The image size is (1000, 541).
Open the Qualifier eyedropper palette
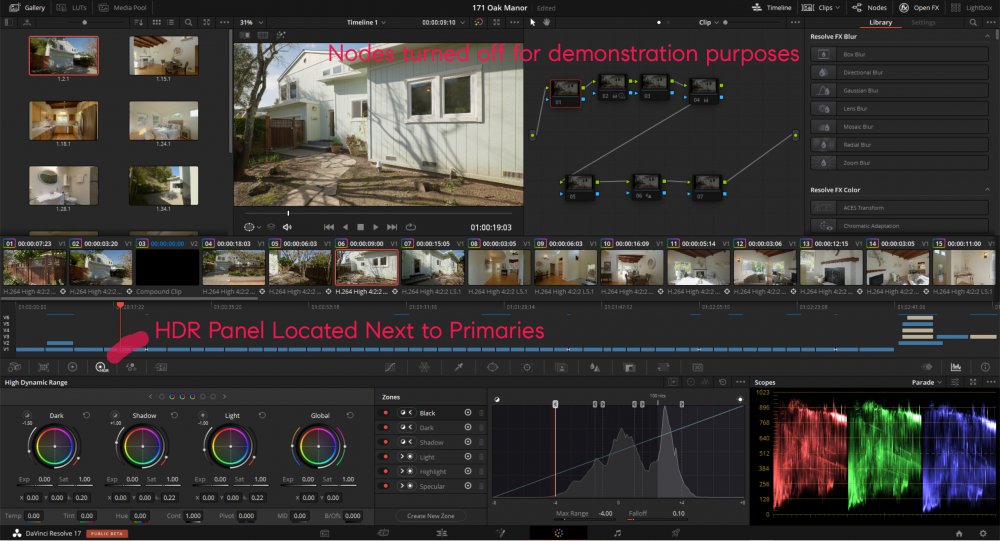(x=458, y=367)
